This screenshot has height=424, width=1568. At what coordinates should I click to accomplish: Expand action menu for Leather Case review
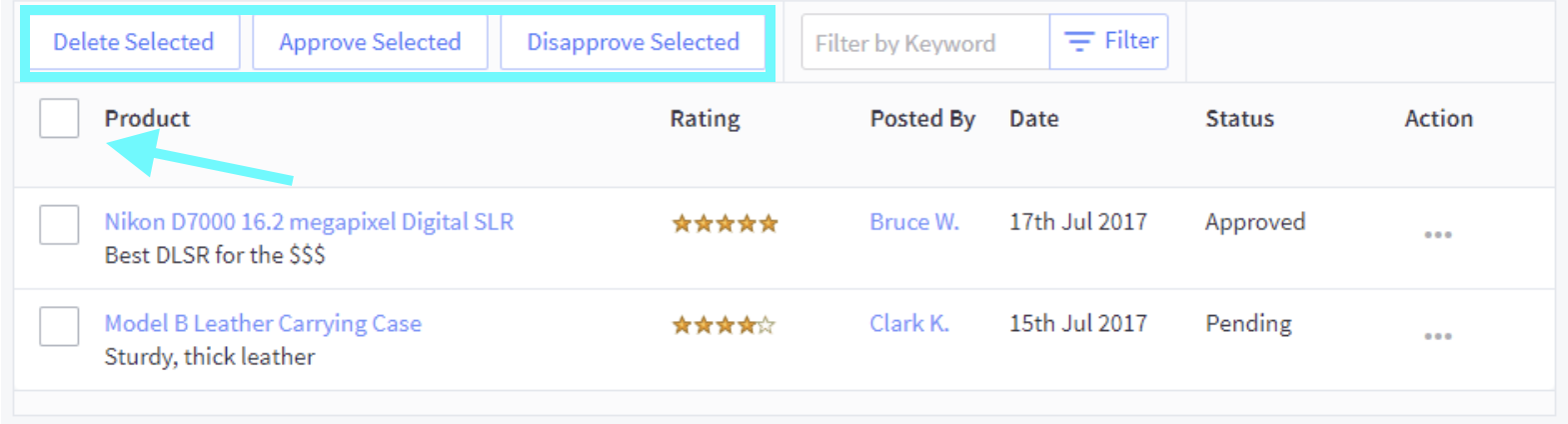(x=1437, y=337)
